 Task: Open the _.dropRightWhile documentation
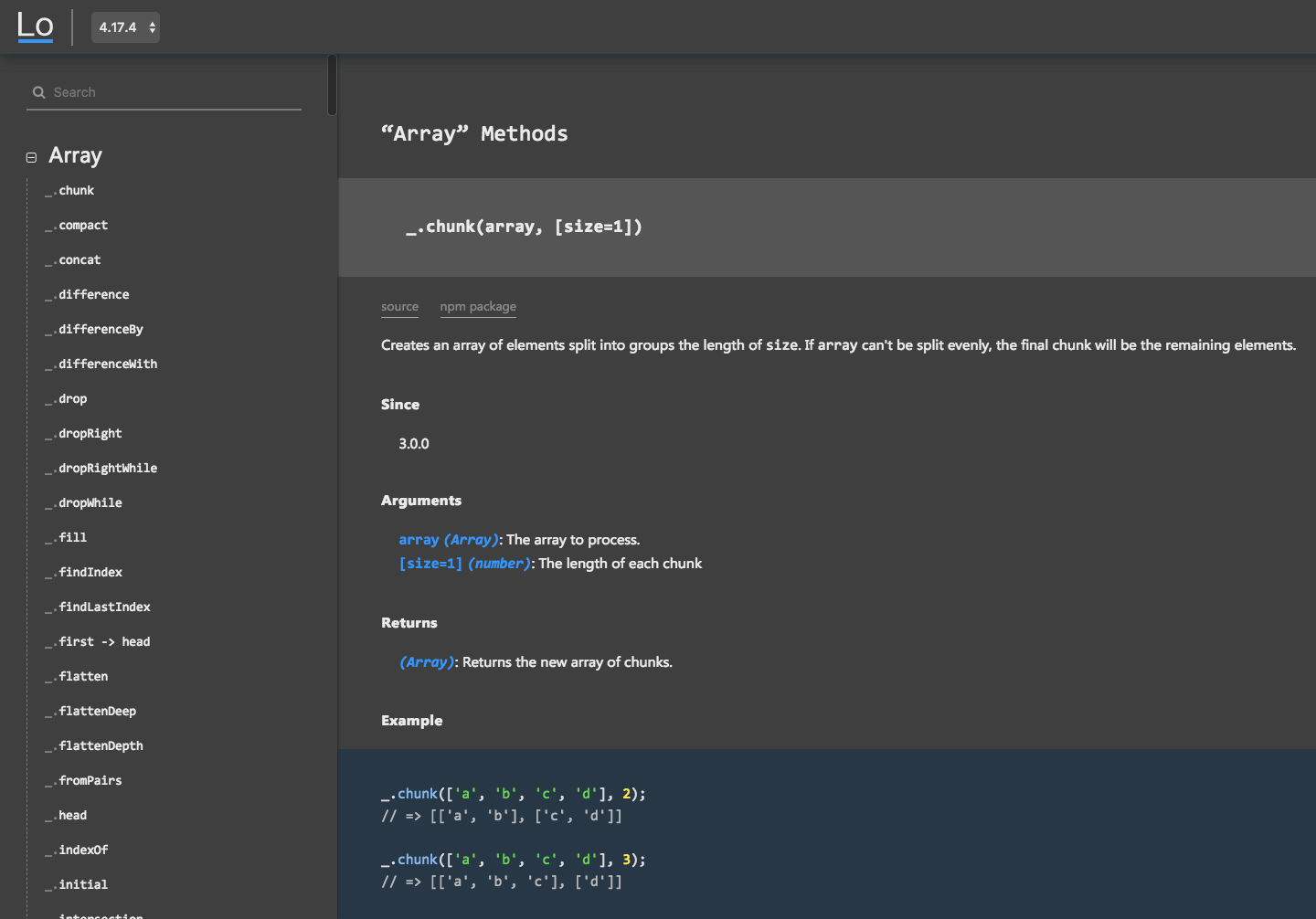[x=108, y=468]
